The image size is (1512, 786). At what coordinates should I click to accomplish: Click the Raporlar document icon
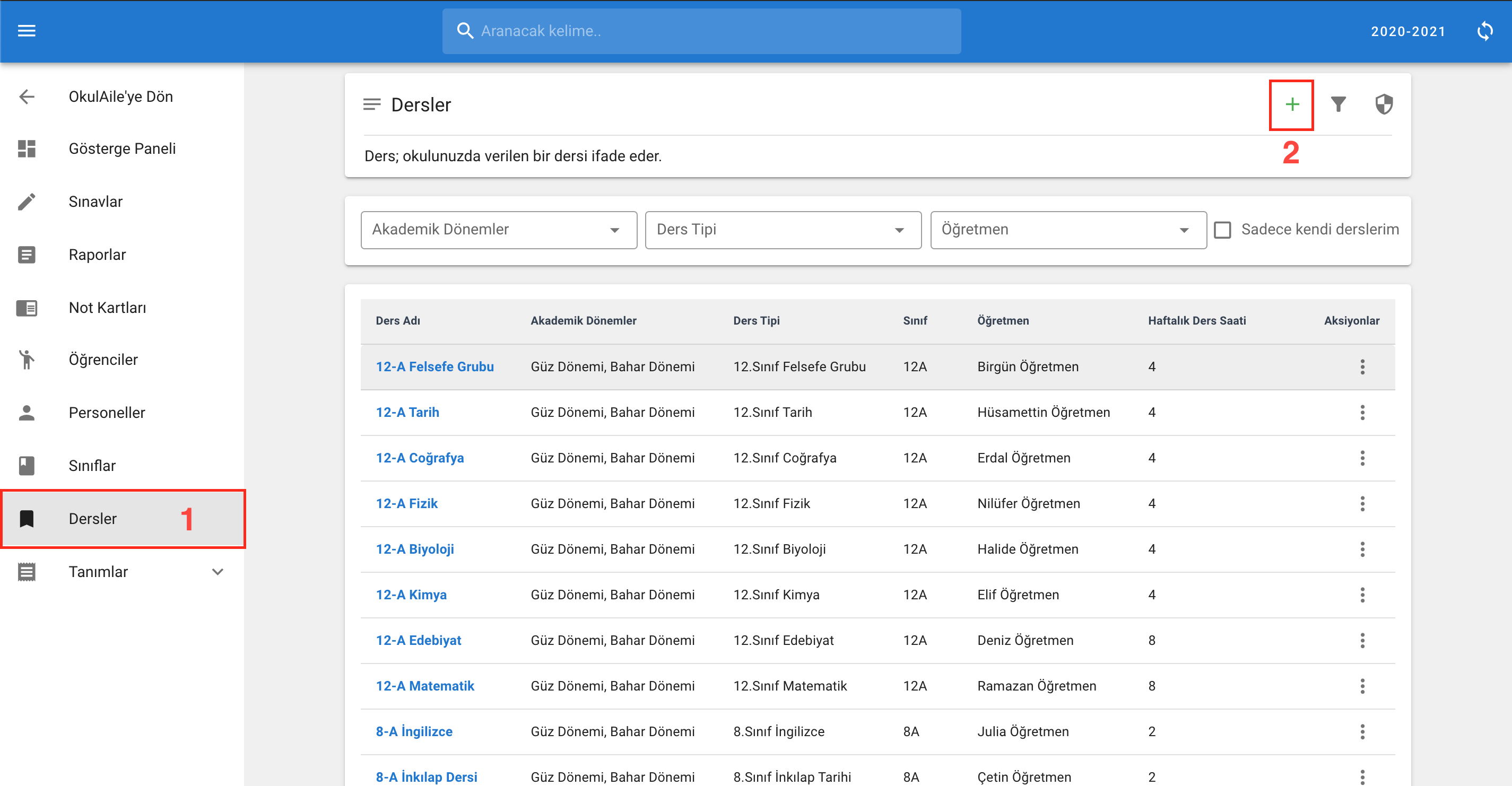coord(27,255)
